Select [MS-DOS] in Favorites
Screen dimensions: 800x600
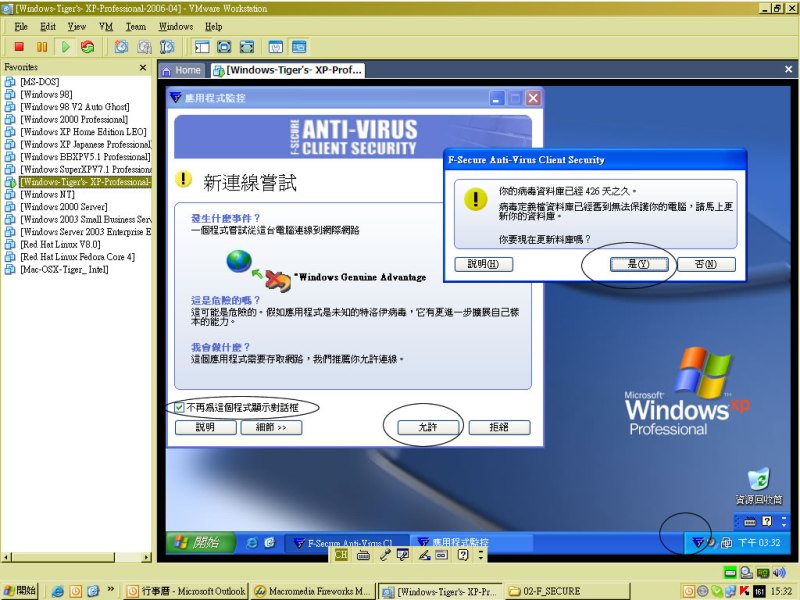[x=40, y=82]
